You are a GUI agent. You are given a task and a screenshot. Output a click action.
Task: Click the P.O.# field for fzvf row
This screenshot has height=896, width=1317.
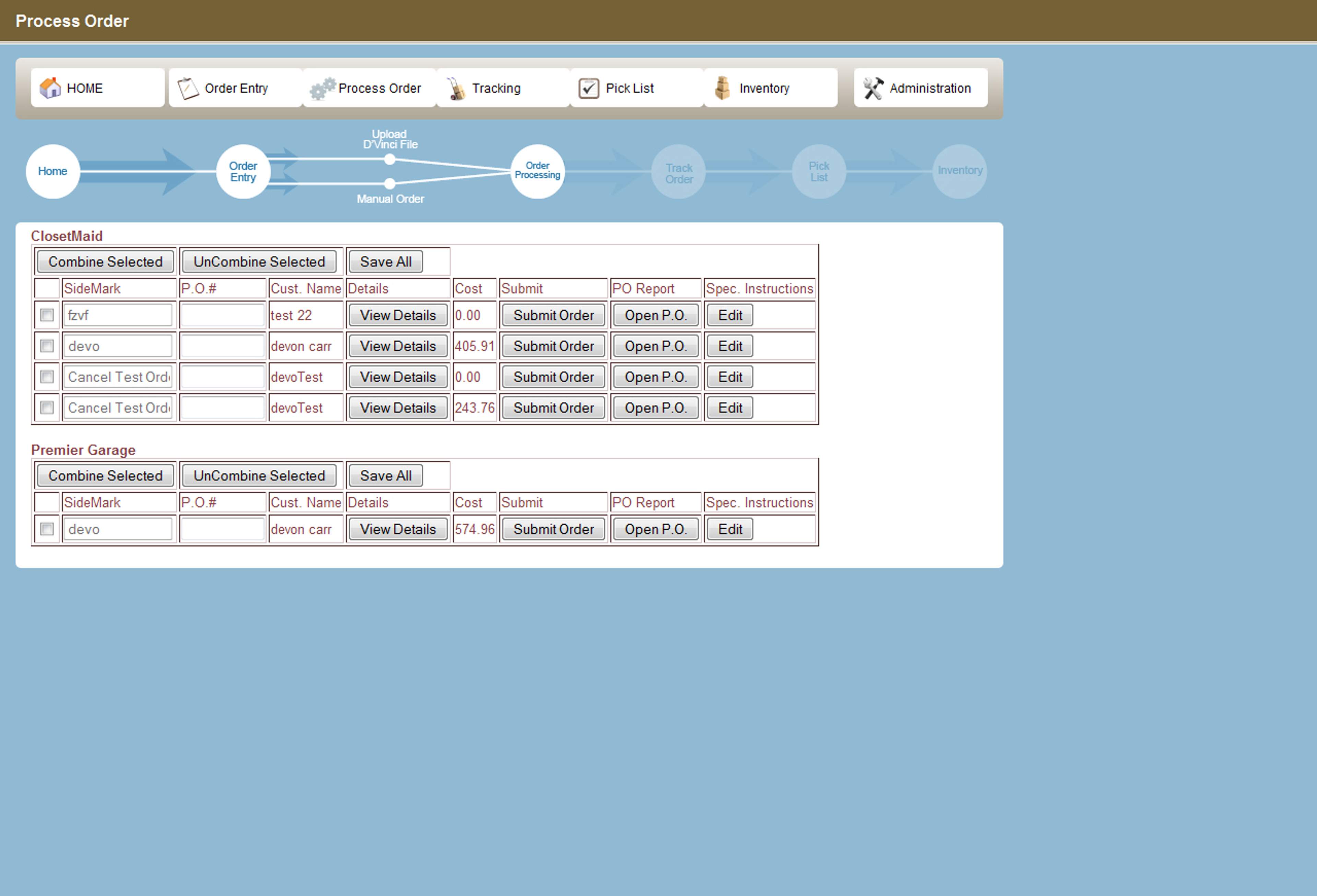(x=222, y=315)
